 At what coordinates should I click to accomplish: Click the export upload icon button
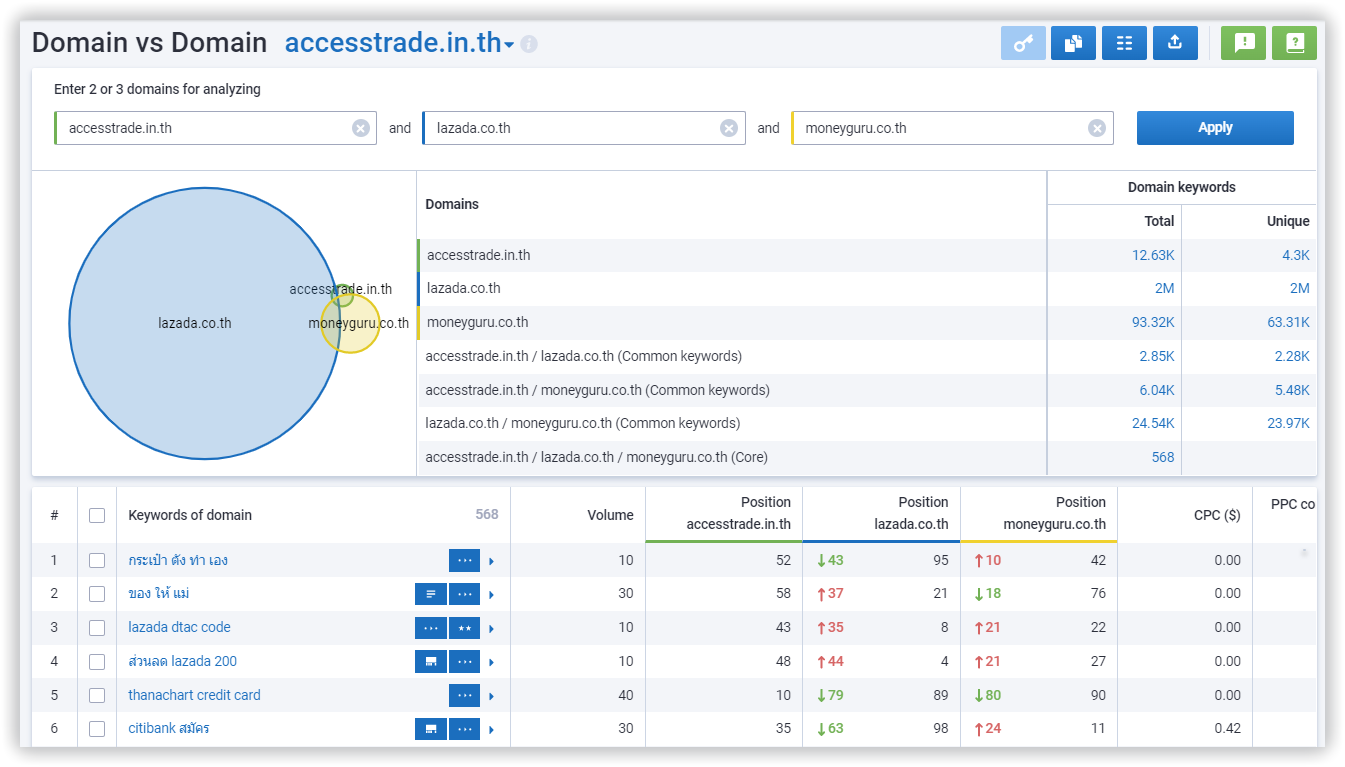[1175, 43]
